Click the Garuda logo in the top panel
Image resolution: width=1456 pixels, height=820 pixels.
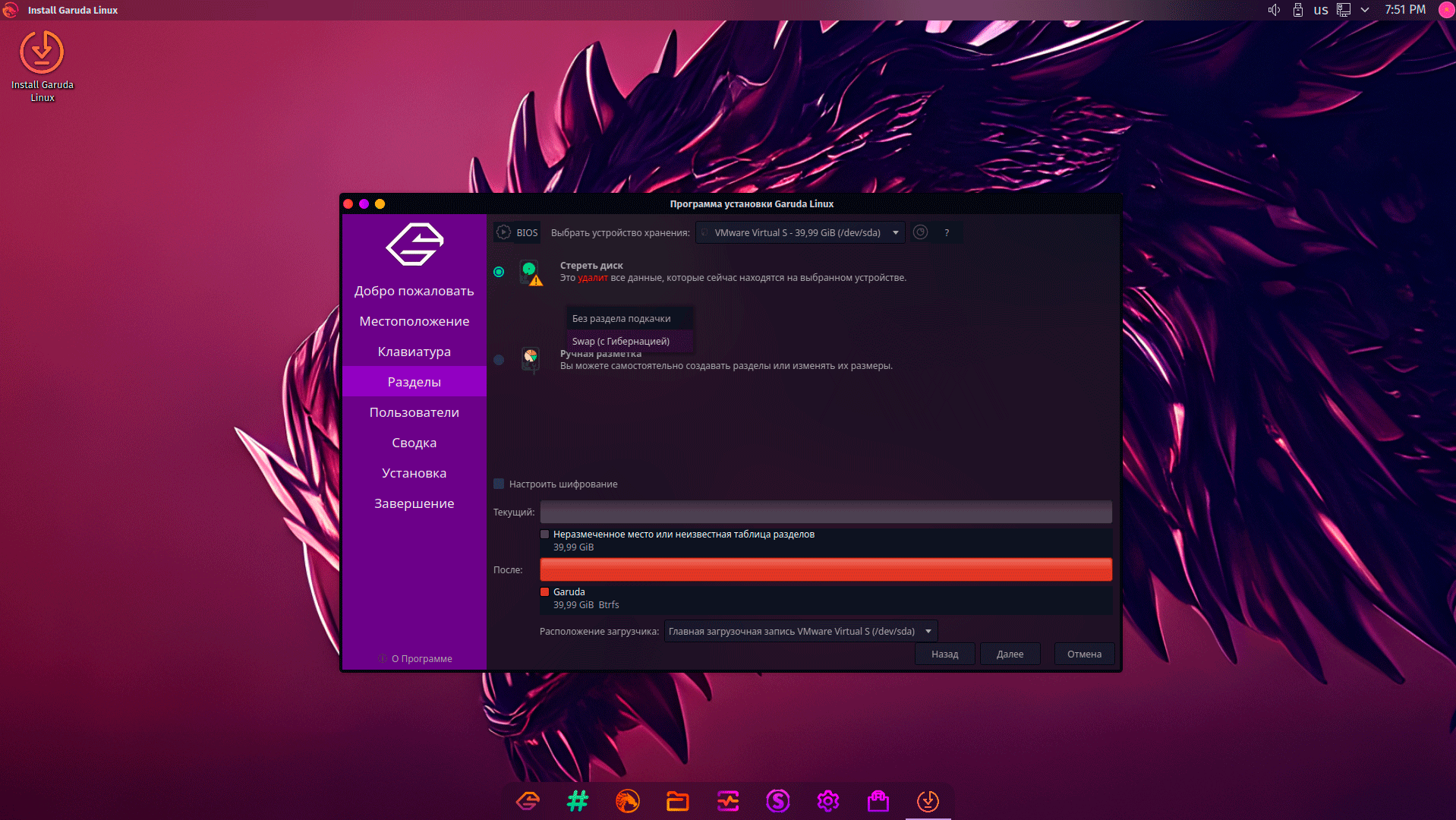(10, 10)
